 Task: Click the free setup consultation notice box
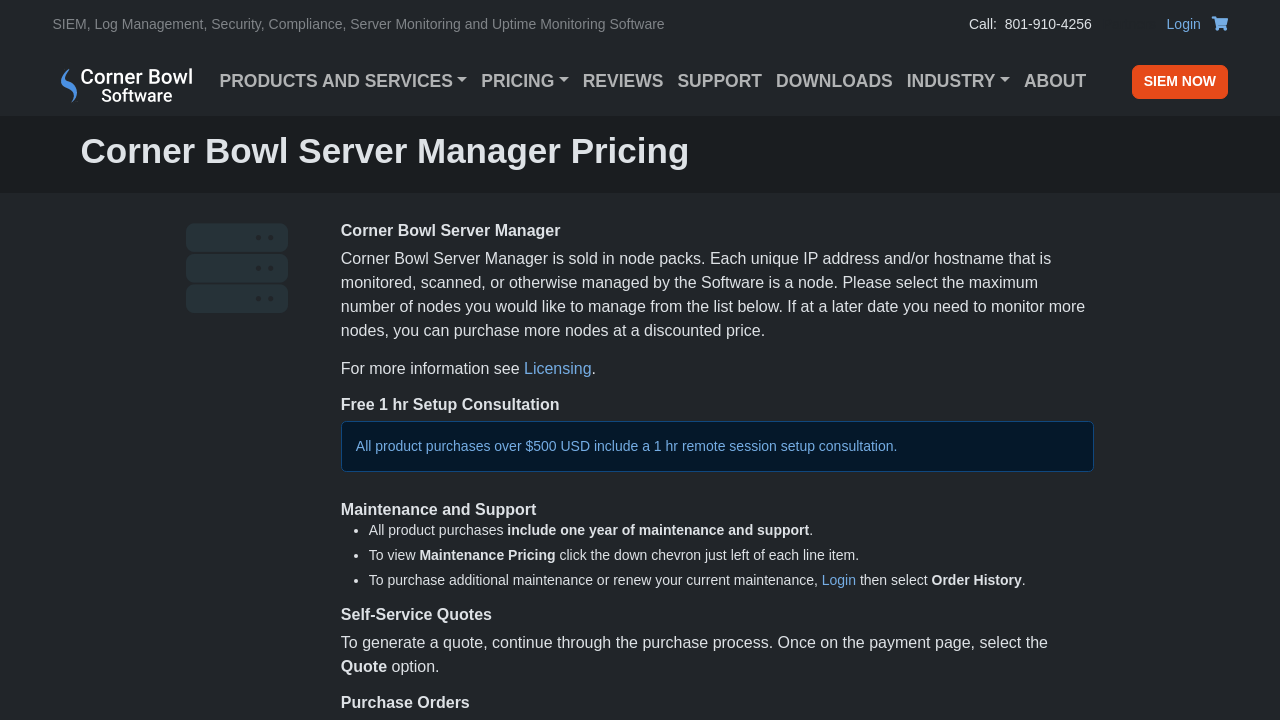tap(716, 446)
